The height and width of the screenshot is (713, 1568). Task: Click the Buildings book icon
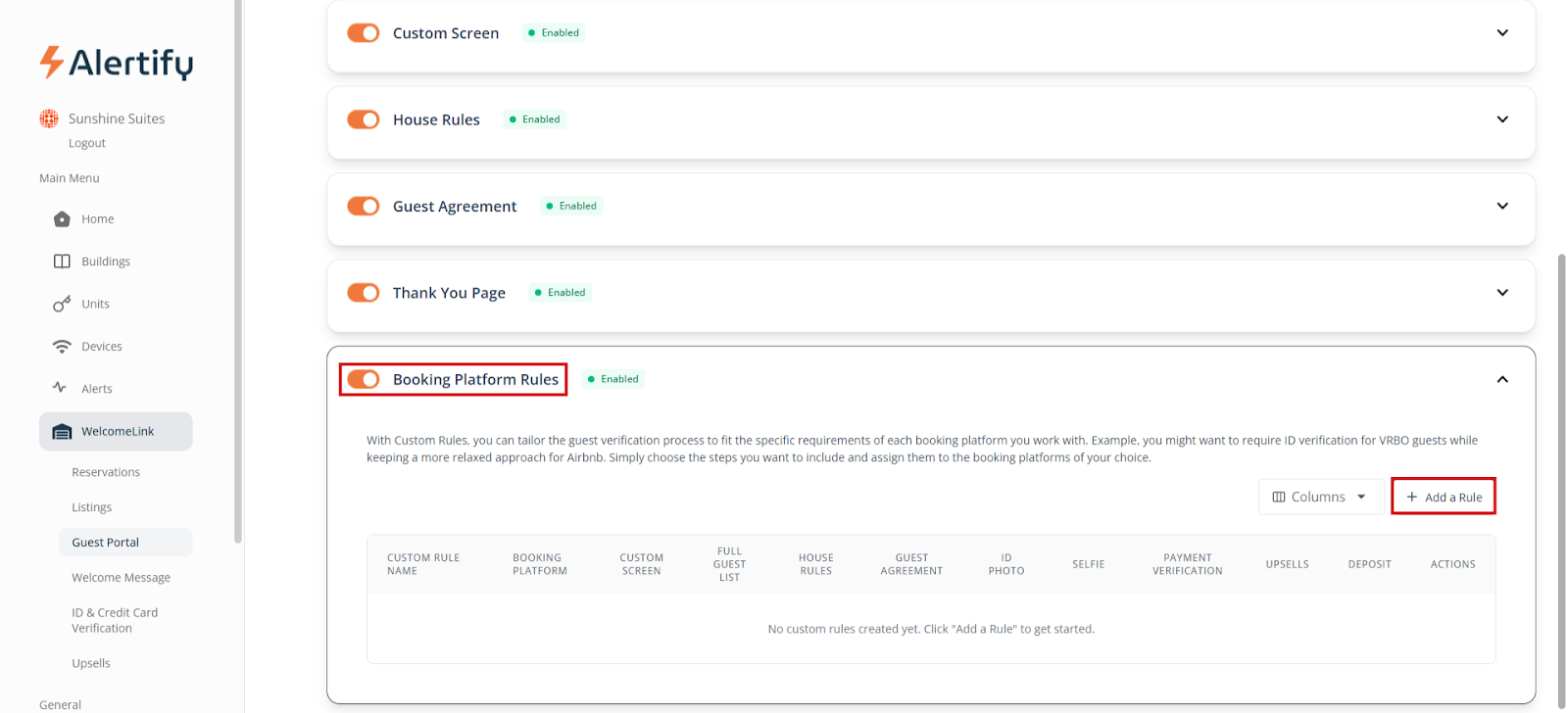click(62, 261)
